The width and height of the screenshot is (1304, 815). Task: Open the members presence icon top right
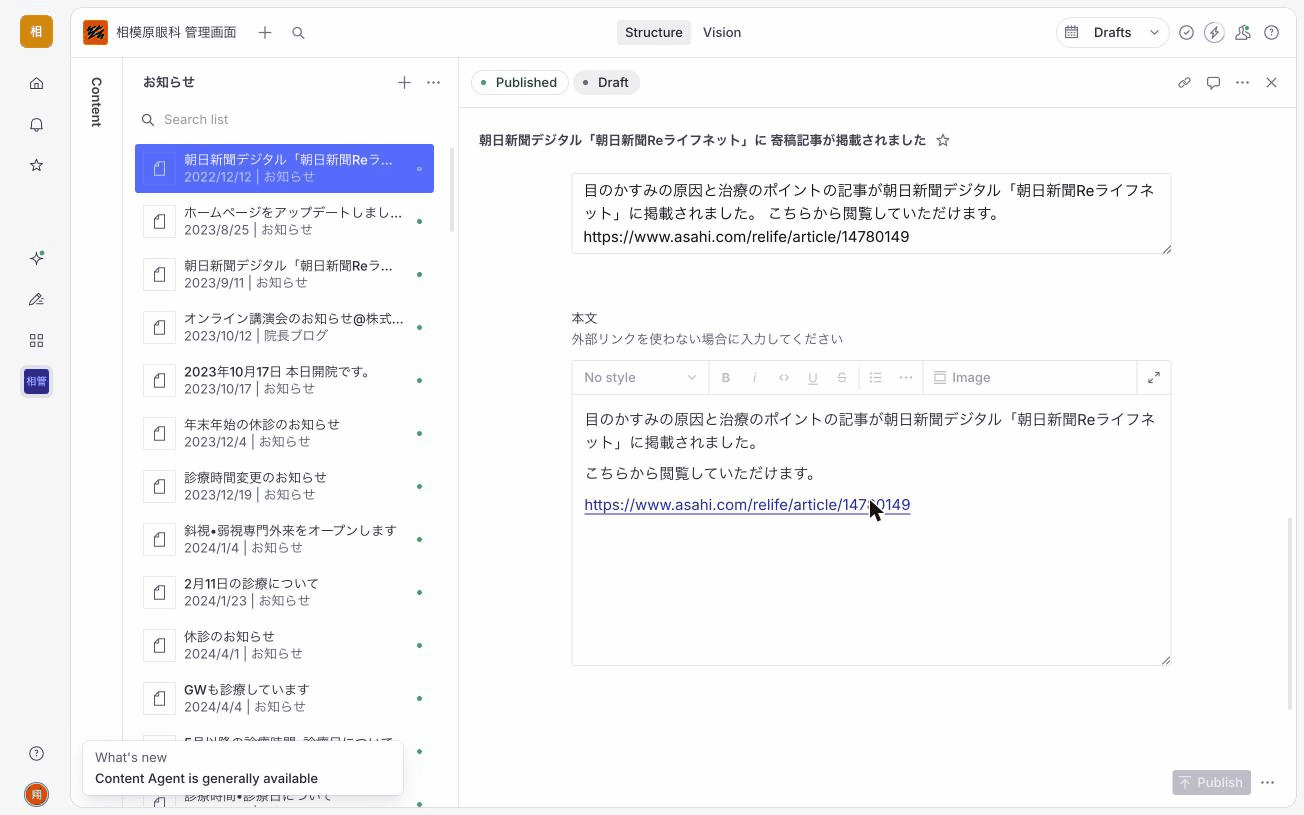coord(1243,33)
